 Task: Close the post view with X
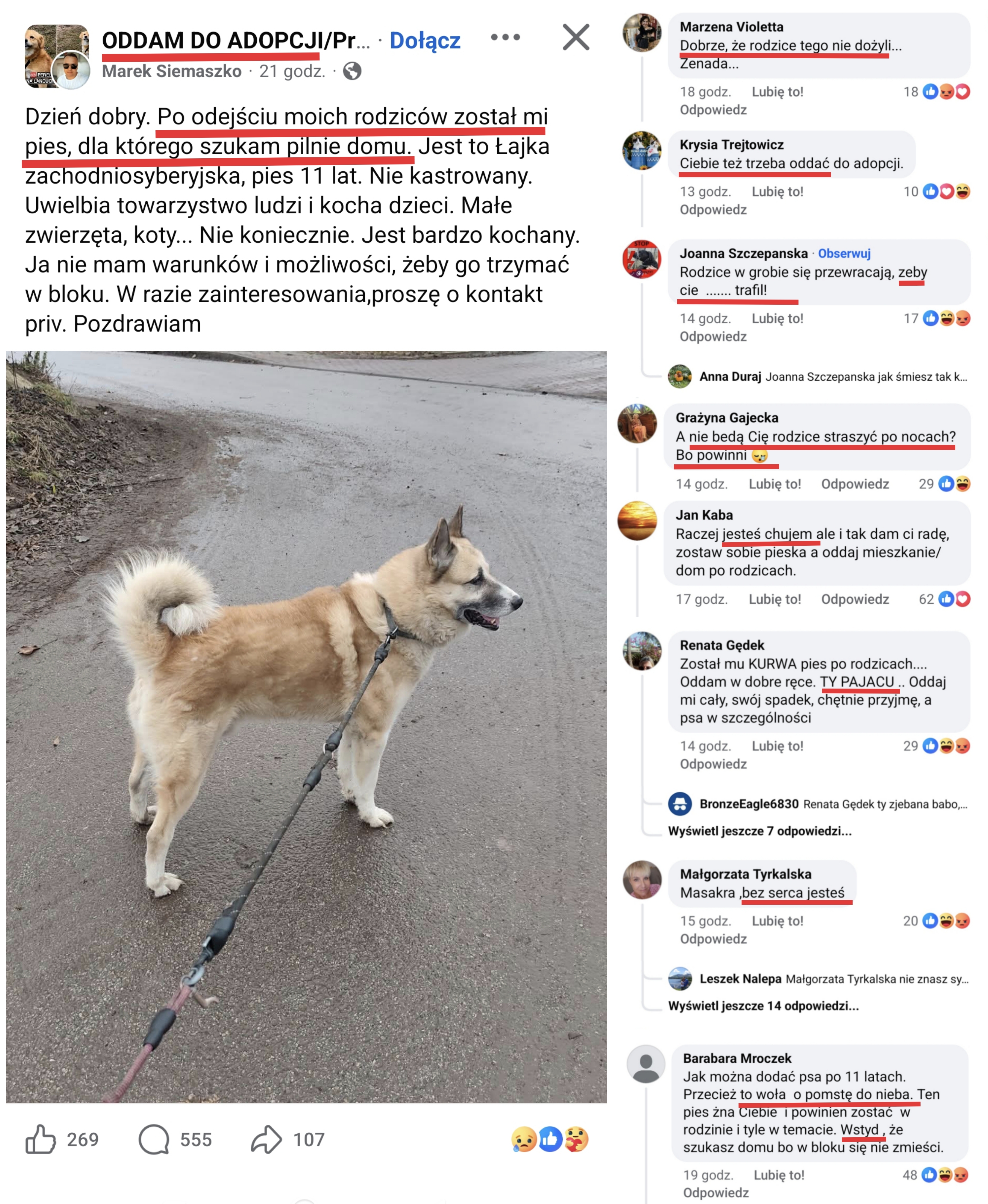coord(576,37)
